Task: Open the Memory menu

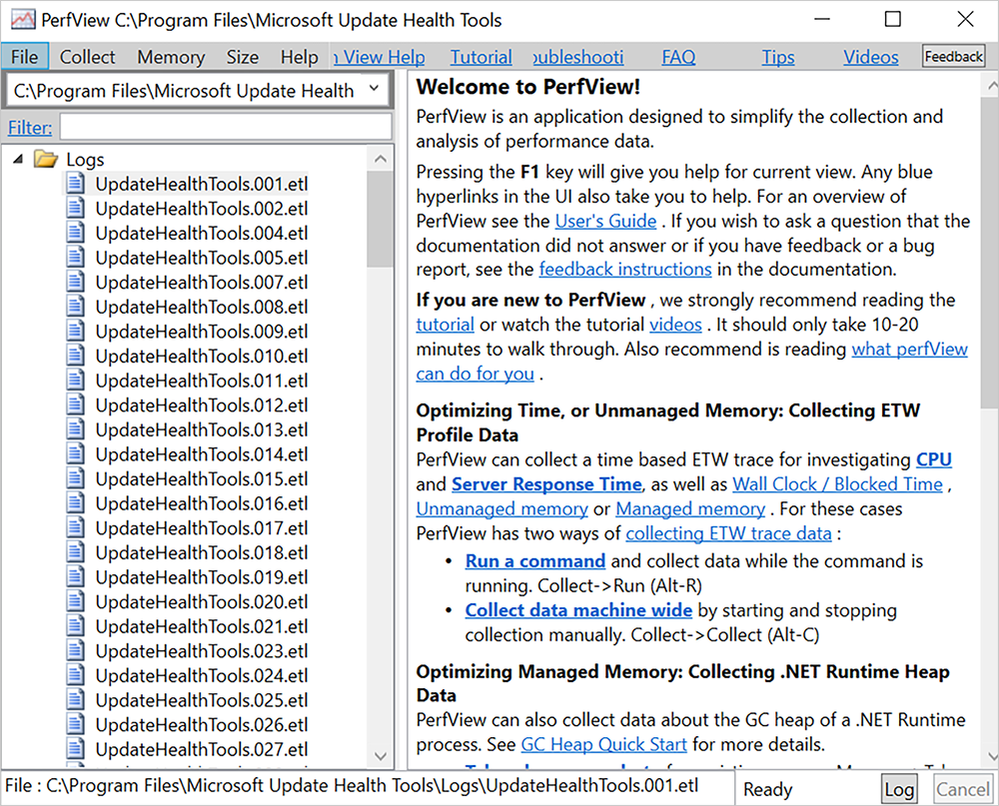Action: (x=171, y=57)
